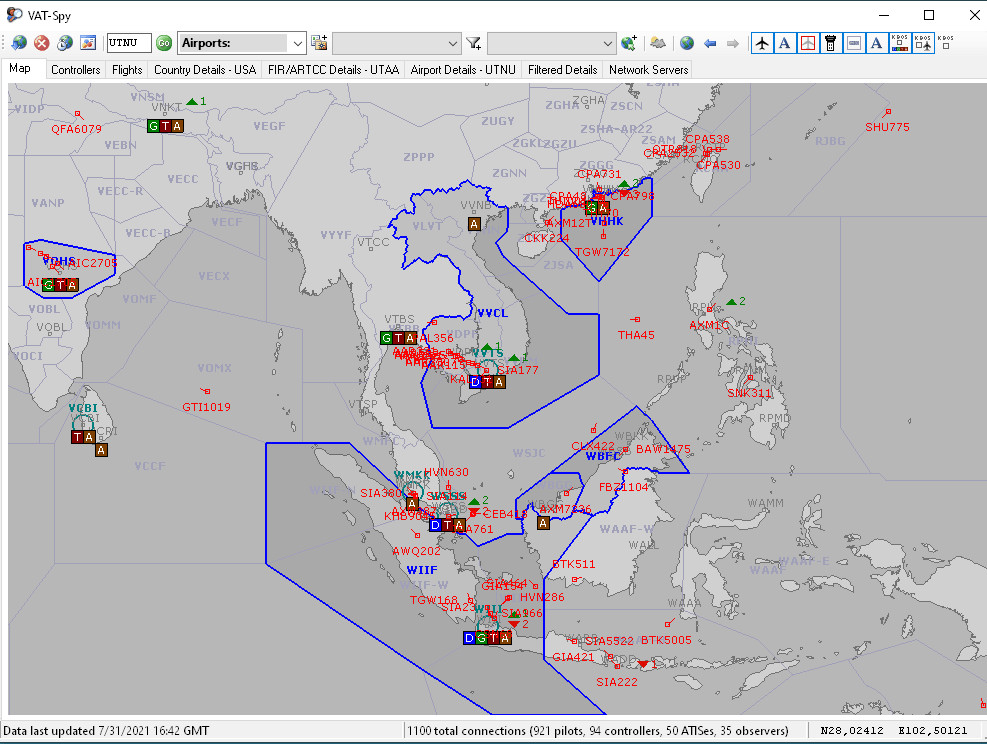Viewport: 987px width, 744px height.
Task: Click the red stop update icon
Action: [x=42, y=43]
